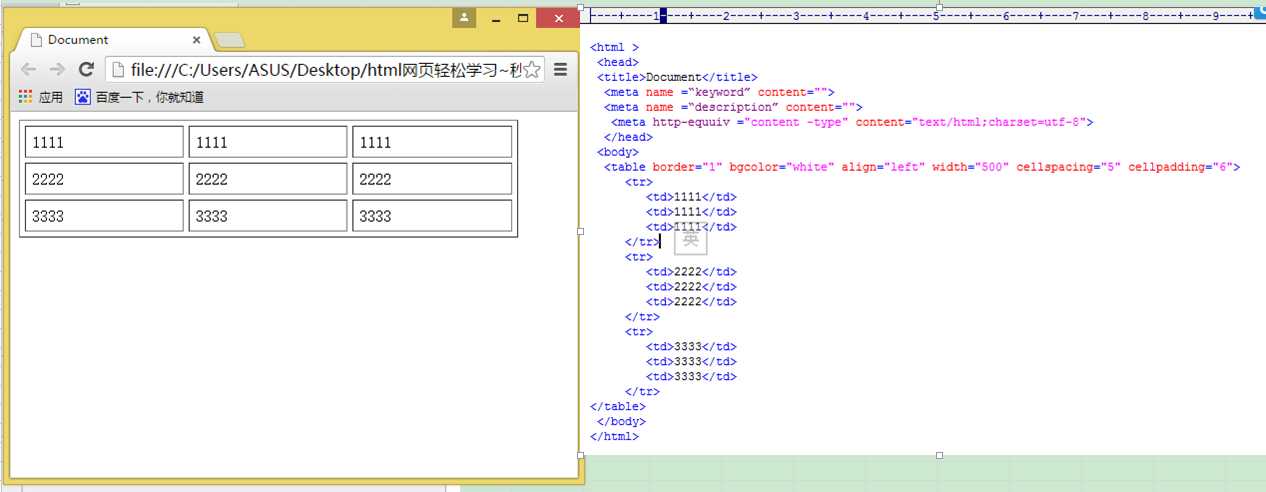Open a new tab next to Document
Image resolution: width=1266 pixels, height=492 pixels.
click(x=230, y=40)
